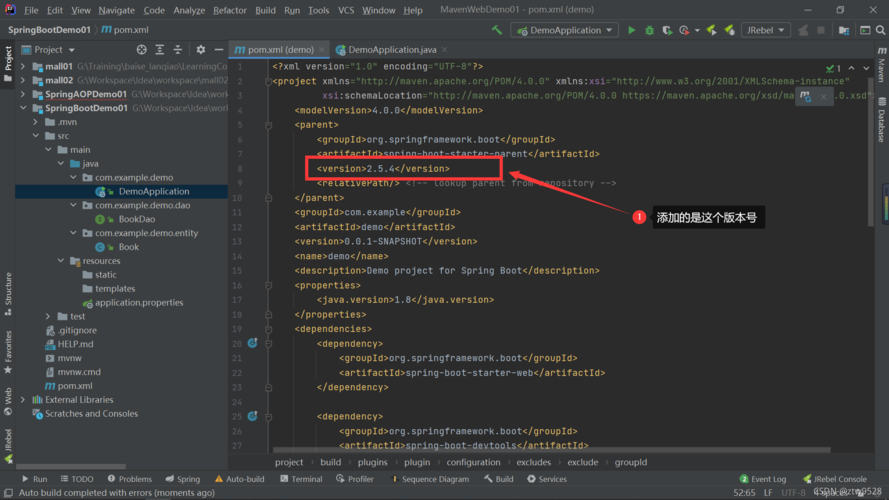This screenshot has width=889, height=500.
Task: Open the Favorites tool window sidebar
Action: click(8, 351)
